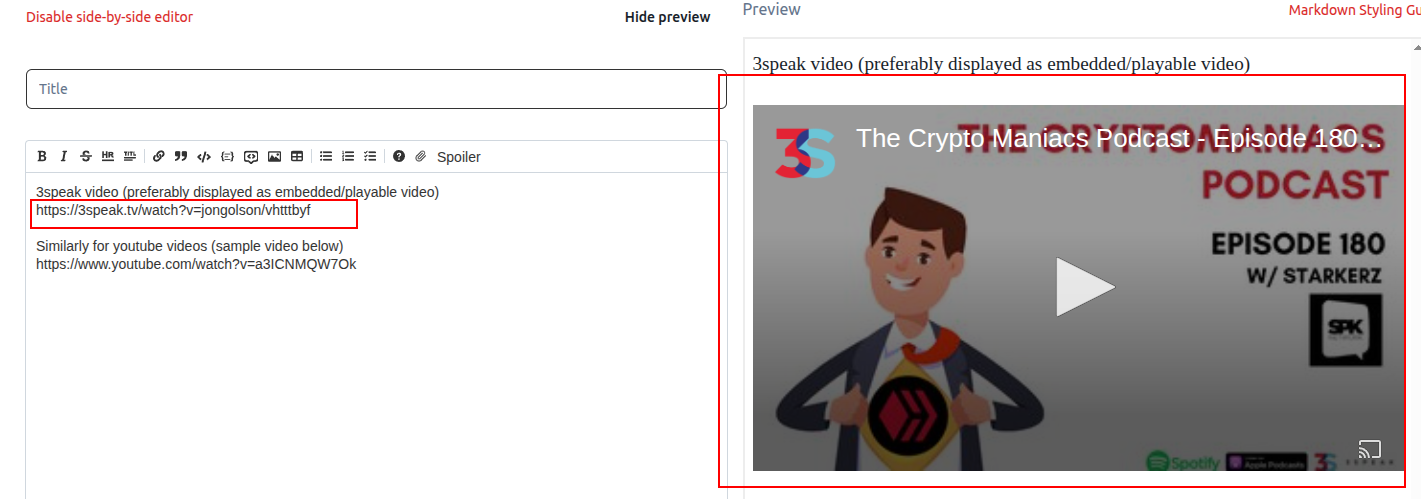Insert an image via picture icon
Image resolution: width=1421 pixels, height=499 pixels.
(x=274, y=156)
